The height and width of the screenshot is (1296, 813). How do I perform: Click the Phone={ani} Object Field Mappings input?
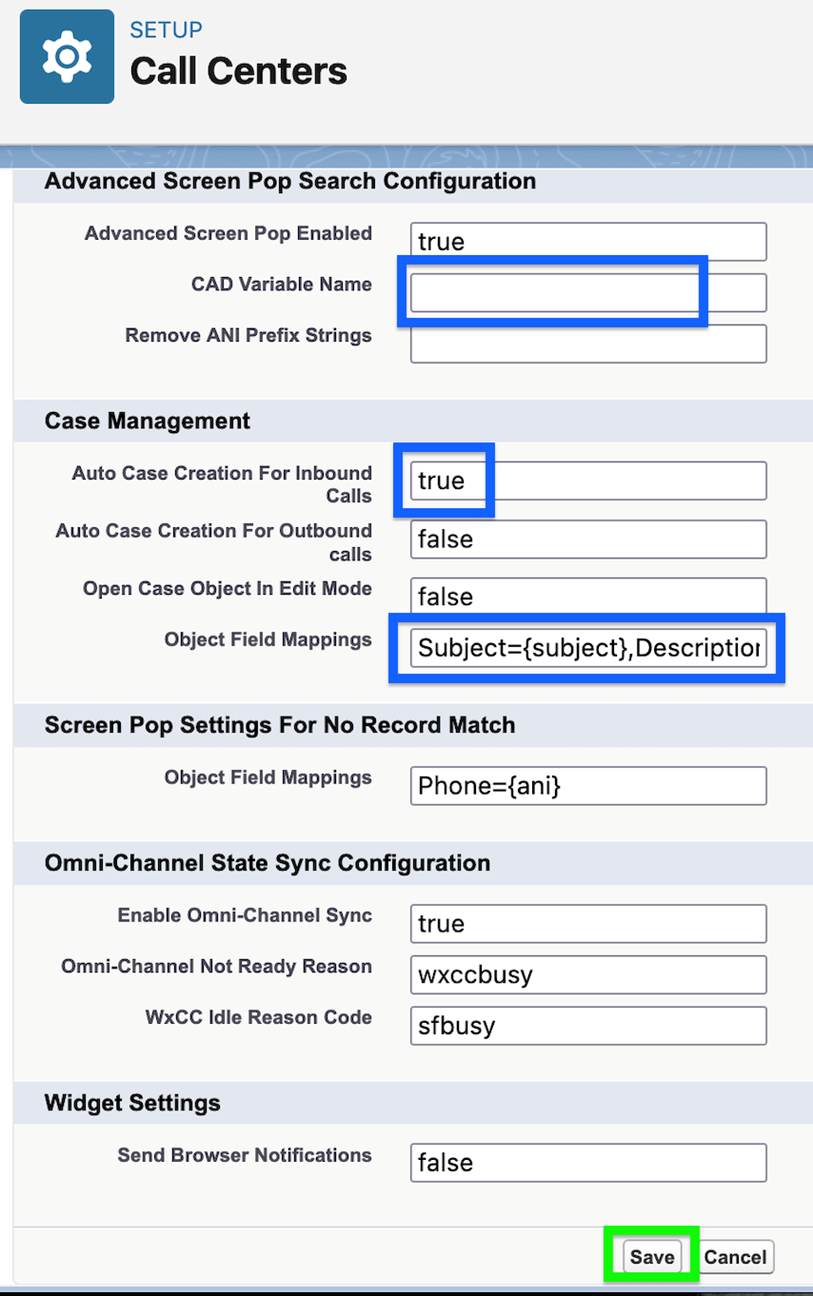(x=588, y=786)
